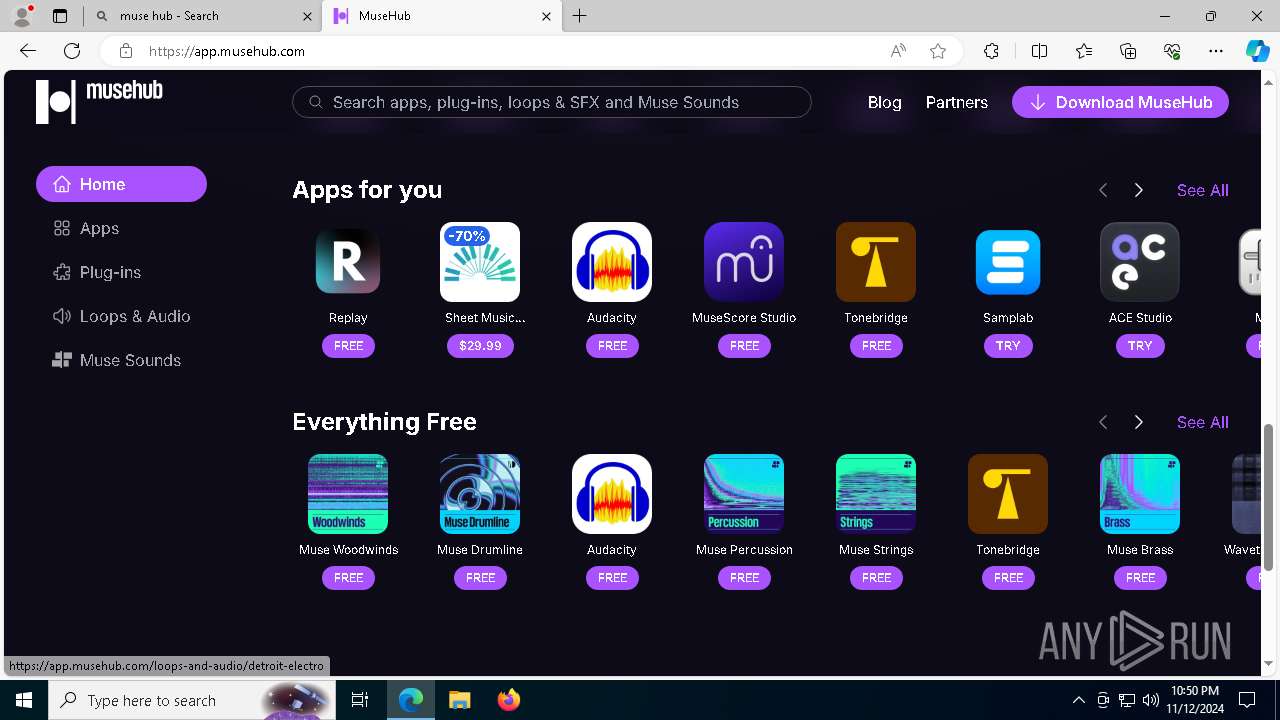This screenshot has width=1280, height=720.
Task: Open the Muse Brass icon
Action: click(1140, 494)
